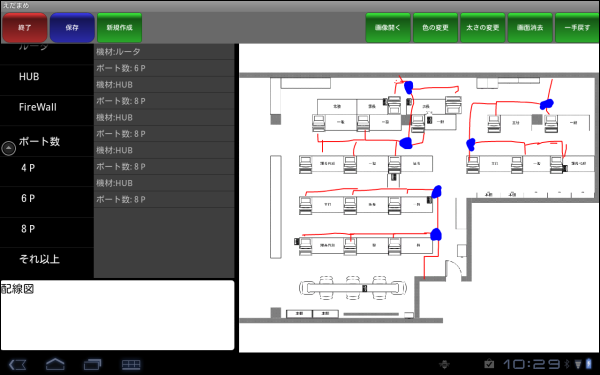Click the 新規作成 button
The height and width of the screenshot is (375, 600).
click(119, 28)
